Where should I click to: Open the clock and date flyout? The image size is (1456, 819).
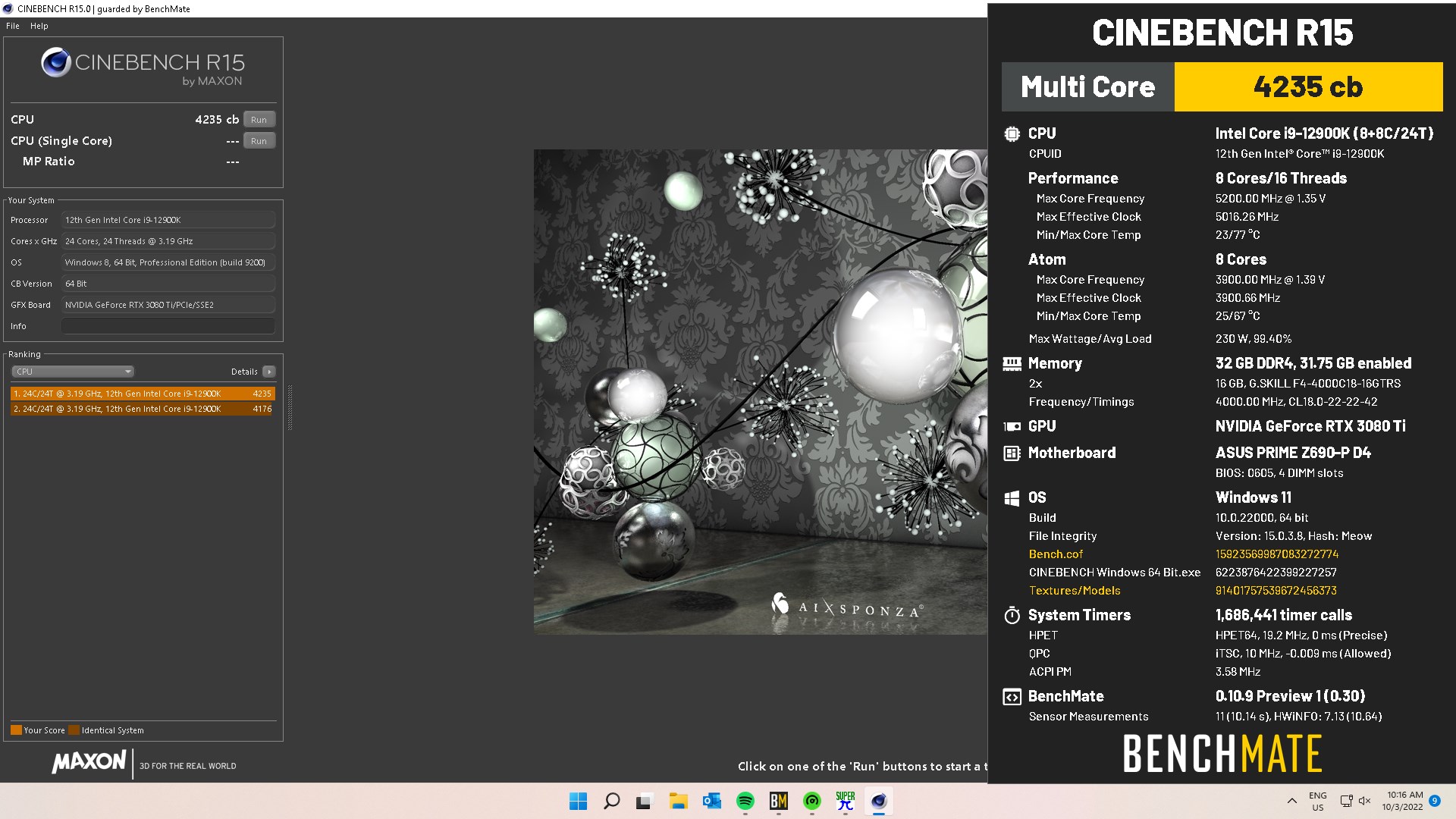1402,801
